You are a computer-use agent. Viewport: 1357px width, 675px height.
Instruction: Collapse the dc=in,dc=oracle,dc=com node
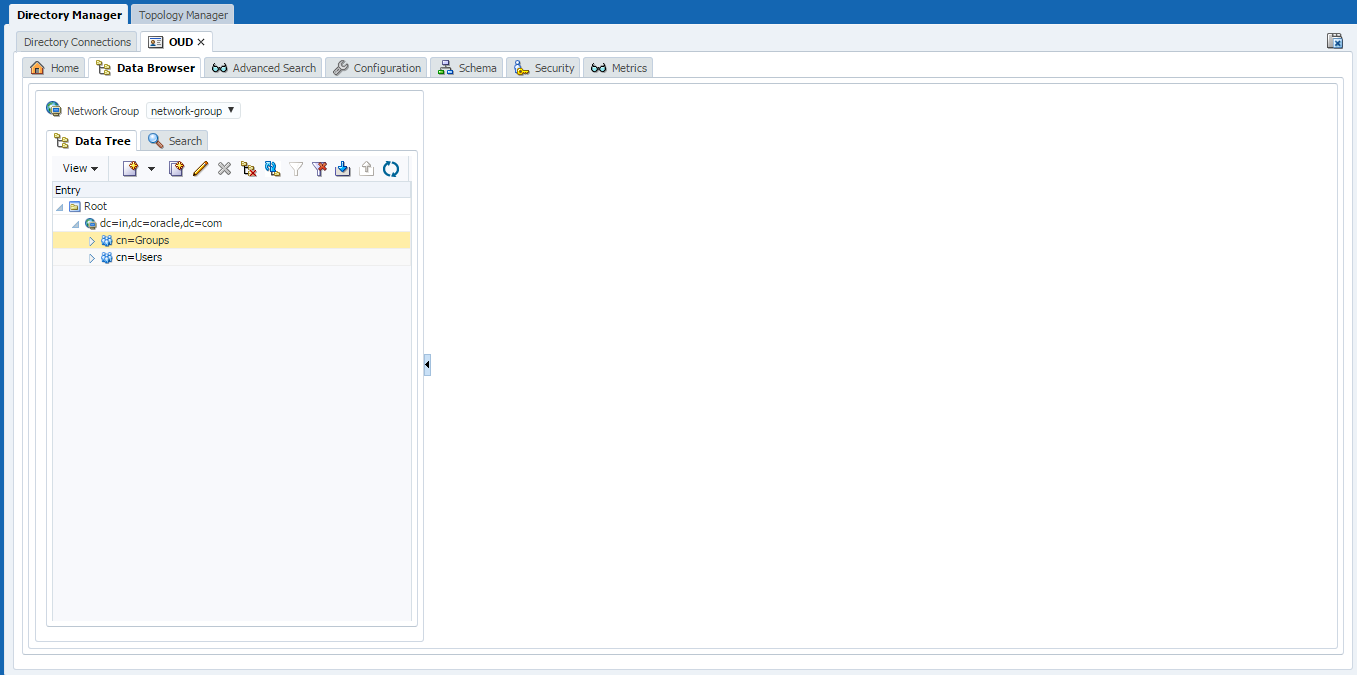[x=76, y=224]
